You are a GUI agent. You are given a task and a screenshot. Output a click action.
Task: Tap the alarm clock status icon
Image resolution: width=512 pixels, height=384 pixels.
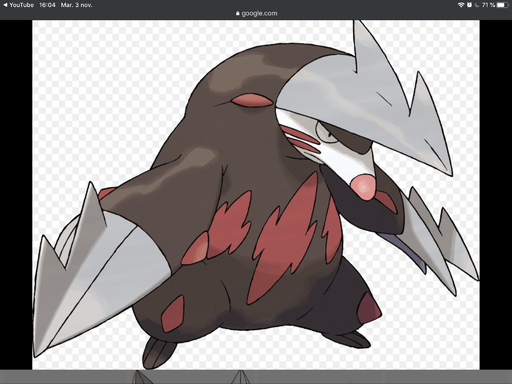(x=469, y=5)
